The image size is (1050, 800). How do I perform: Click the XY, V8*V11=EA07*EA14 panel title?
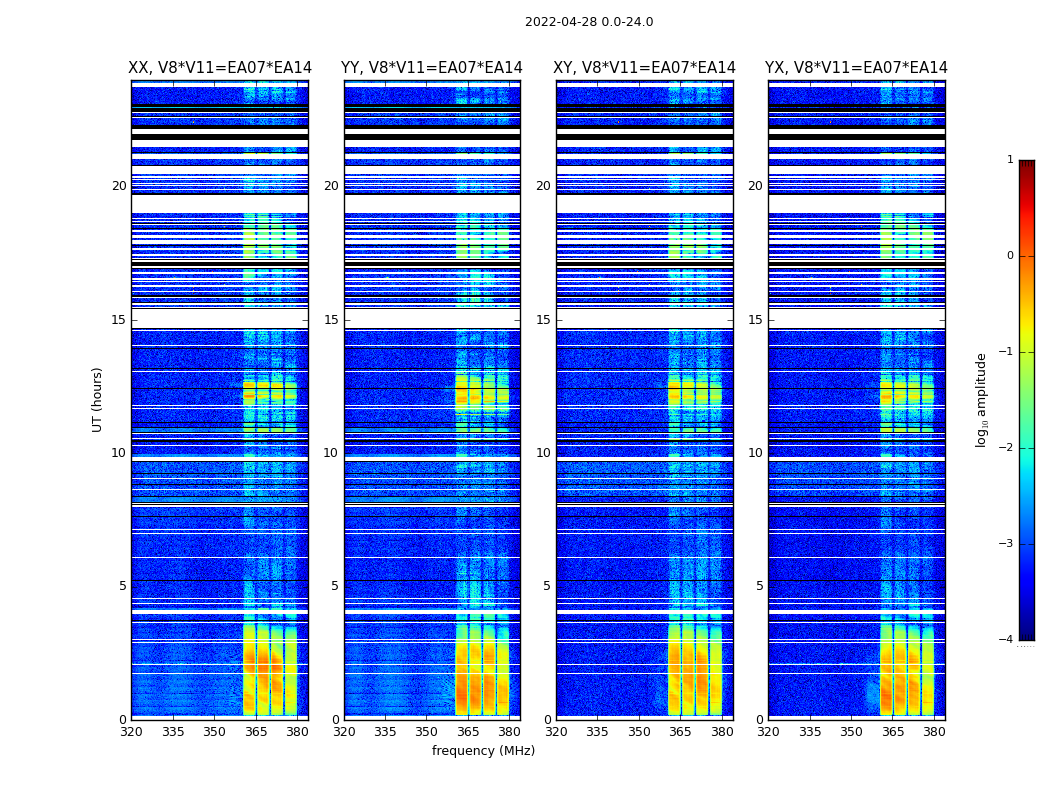[644, 68]
